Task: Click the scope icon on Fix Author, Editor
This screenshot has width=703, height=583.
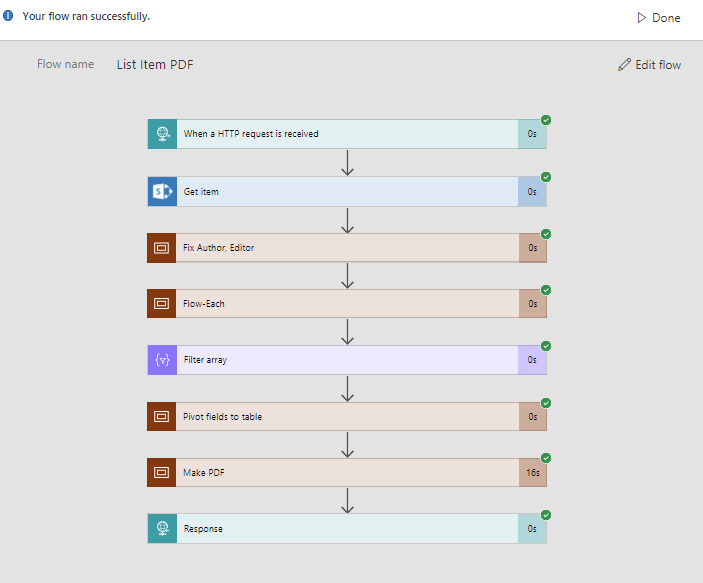Action: 162,248
